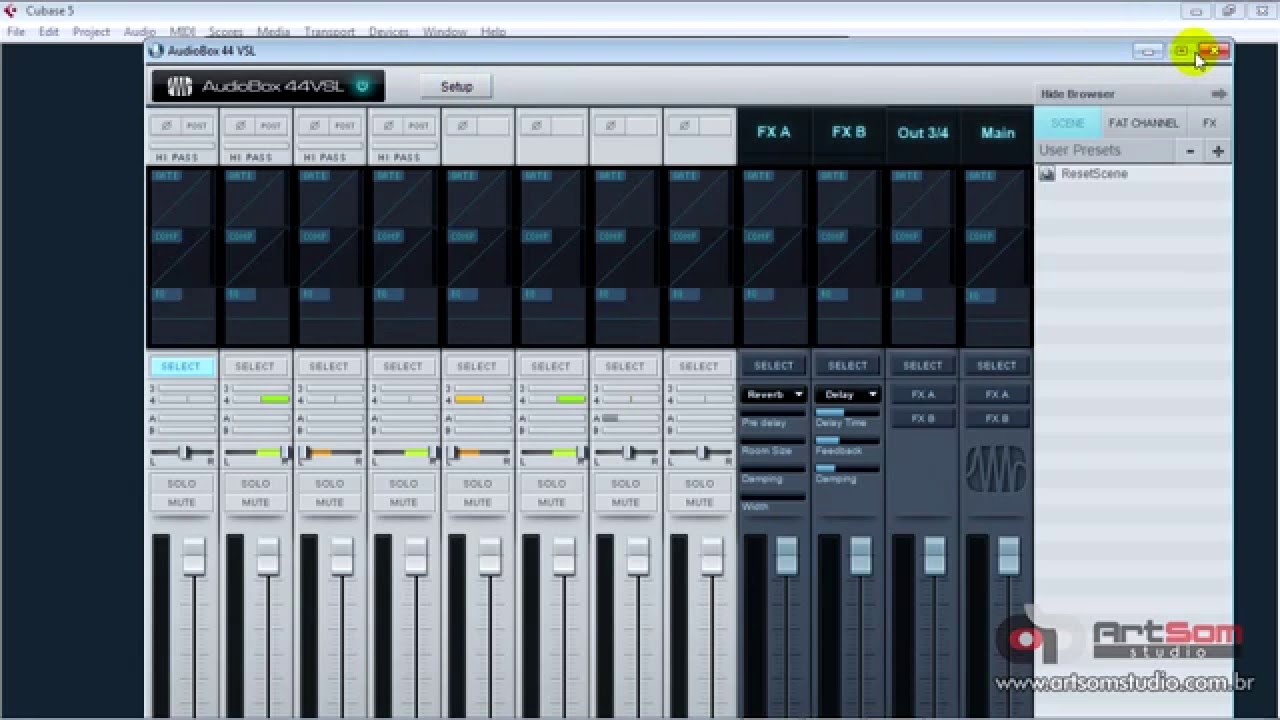This screenshot has width=1280, height=720.
Task: Open the COMP graph on Main channel
Action: 995,258
